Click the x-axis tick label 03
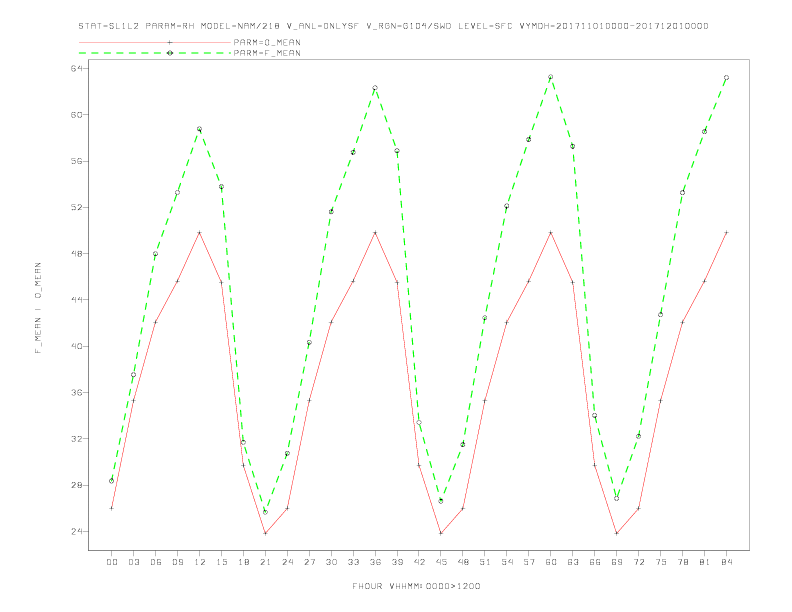Image resolution: width=792 pixels, height=612 pixels. 133,562
